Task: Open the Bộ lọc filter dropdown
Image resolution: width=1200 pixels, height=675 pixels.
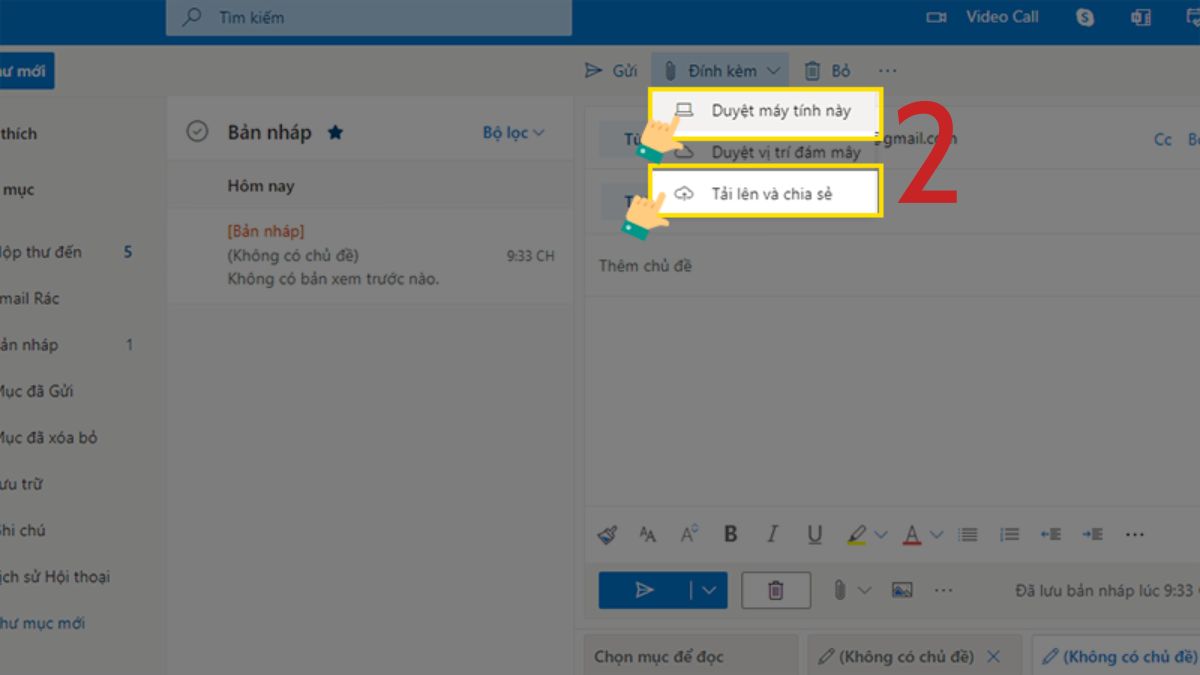Action: pyautogui.click(x=513, y=133)
